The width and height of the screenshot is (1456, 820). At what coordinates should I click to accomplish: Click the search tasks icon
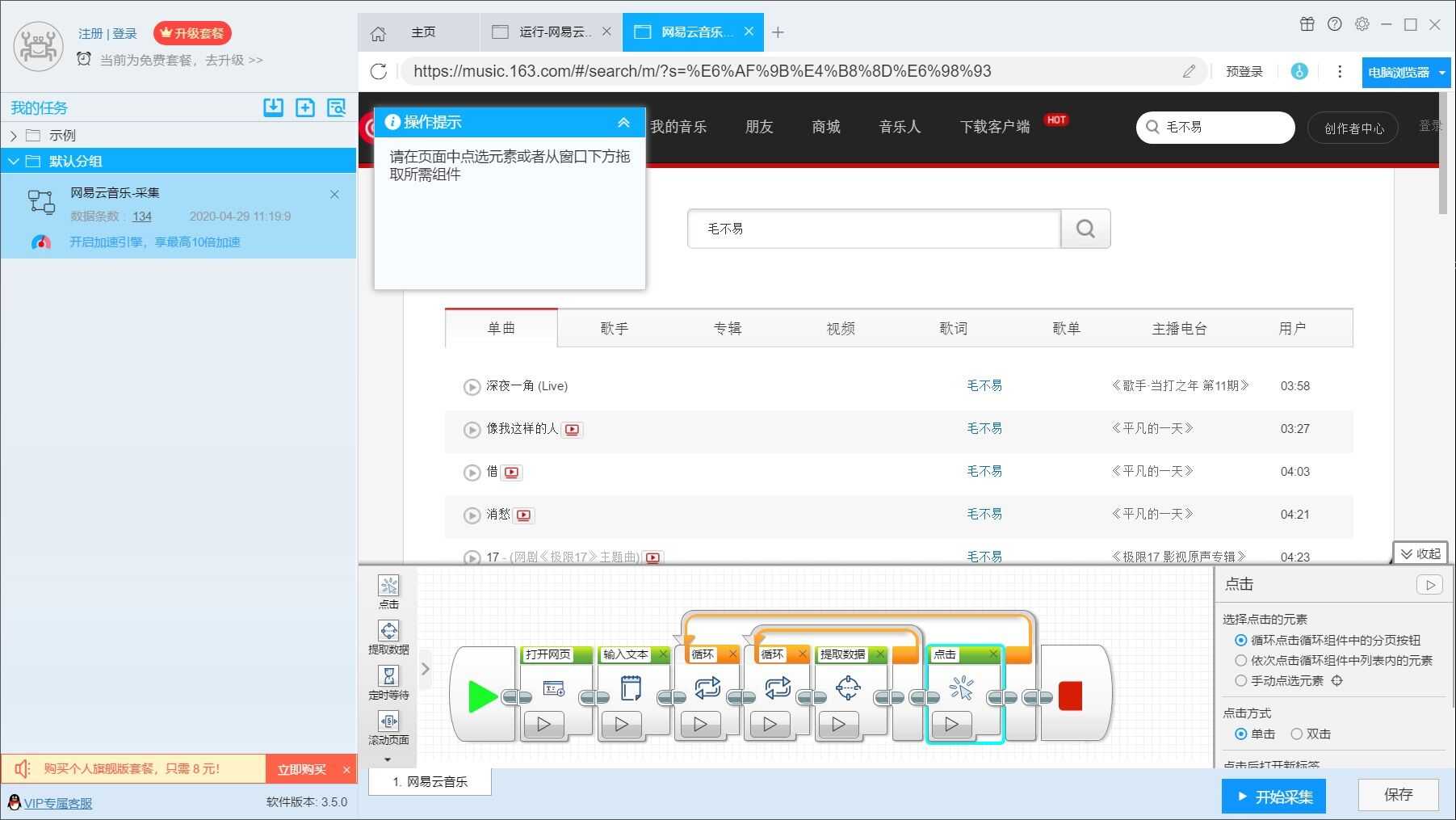pyautogui.click(x=336, y=107)
